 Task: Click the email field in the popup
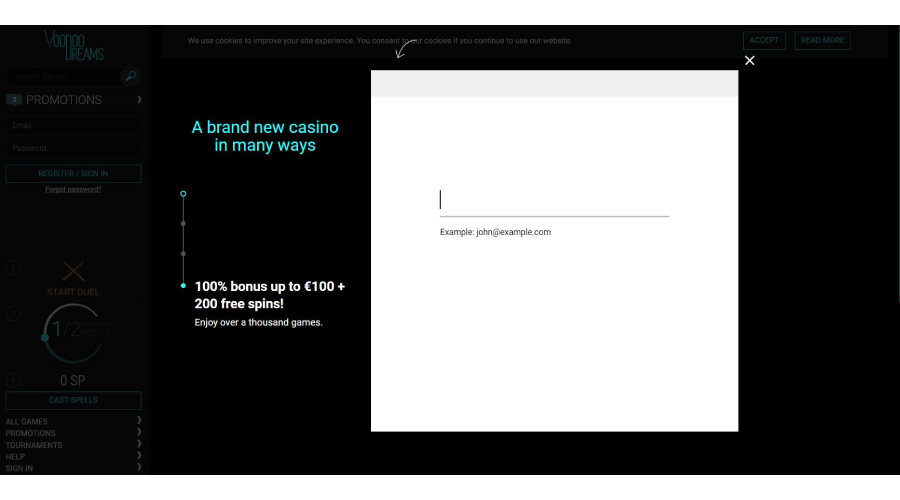pyautogui.click(x=554, y=201)
